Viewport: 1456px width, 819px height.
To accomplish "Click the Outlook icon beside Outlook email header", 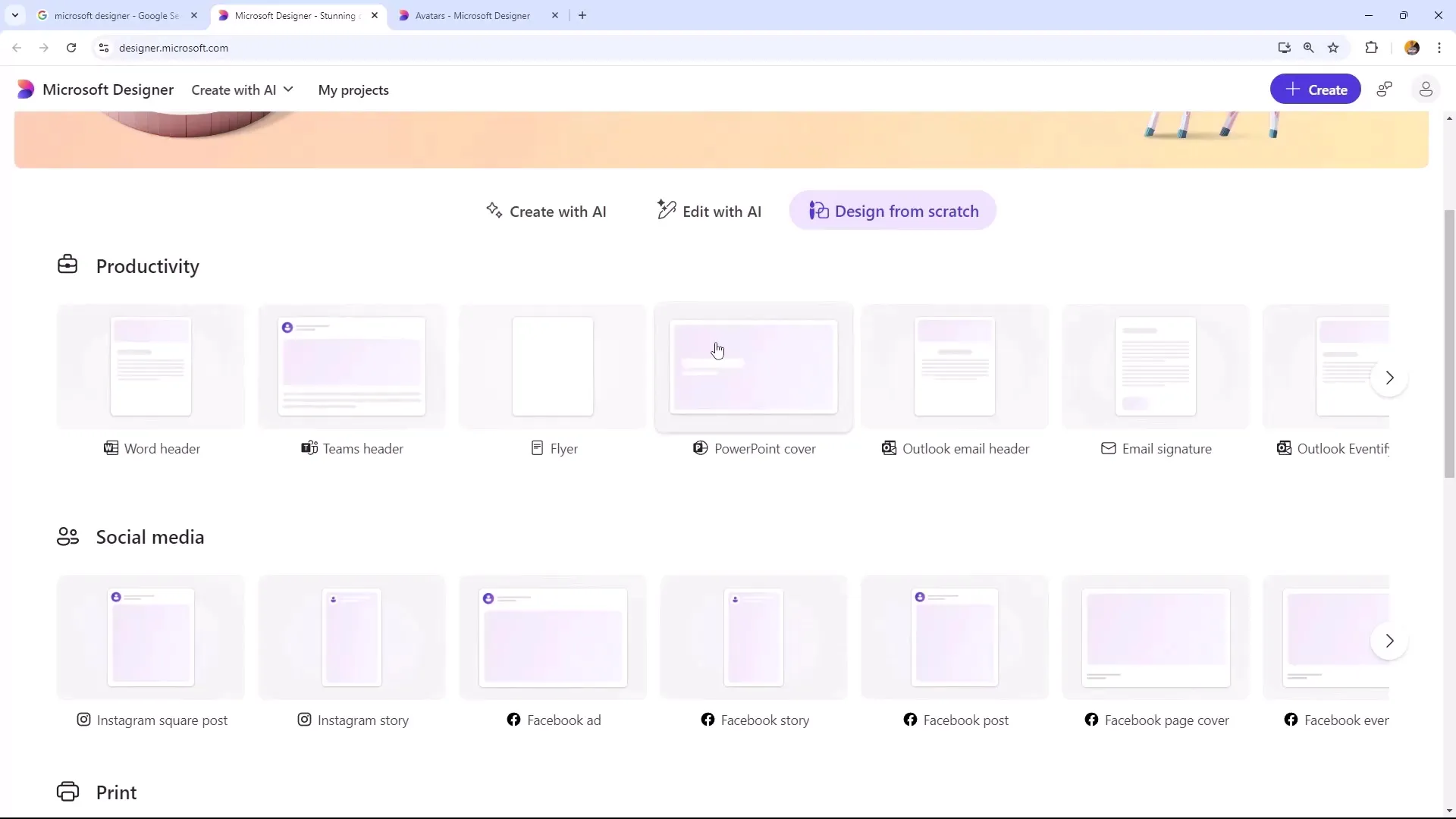I will click(889, 448).
